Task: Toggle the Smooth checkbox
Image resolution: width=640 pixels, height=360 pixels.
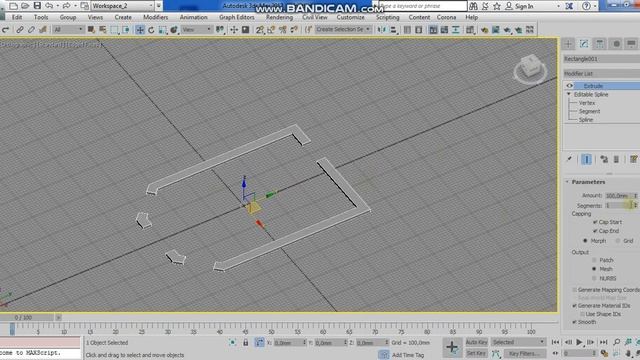Action: 574,322
